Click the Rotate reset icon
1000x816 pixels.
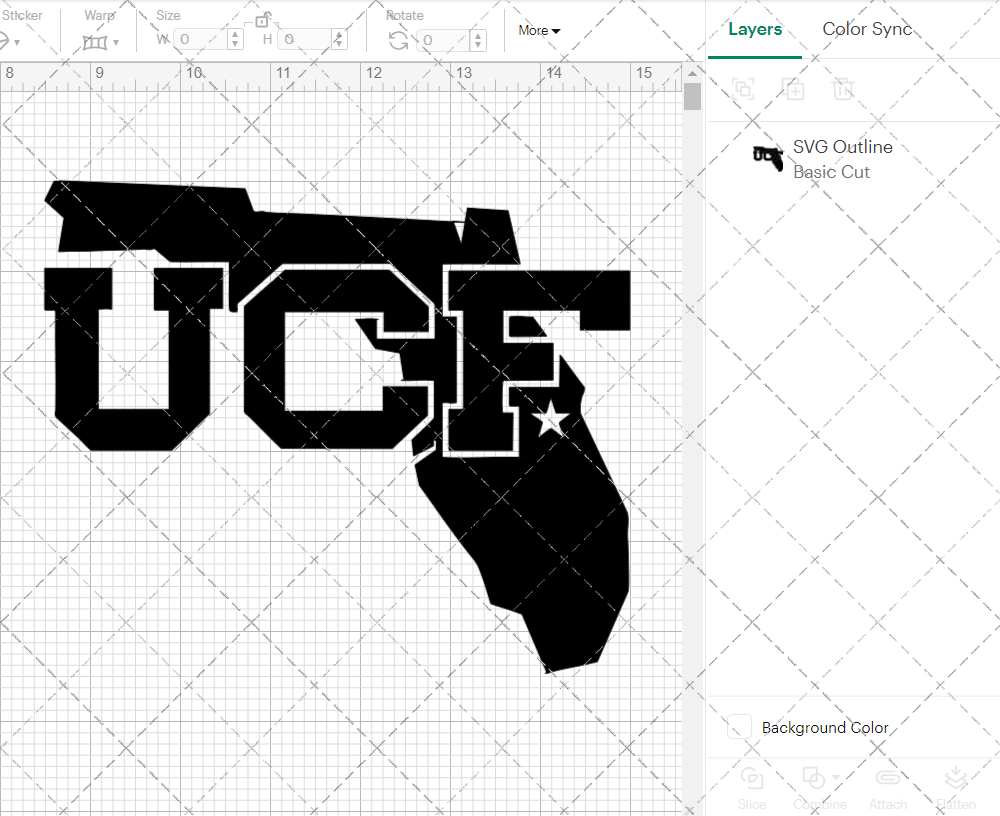point(397,38)
